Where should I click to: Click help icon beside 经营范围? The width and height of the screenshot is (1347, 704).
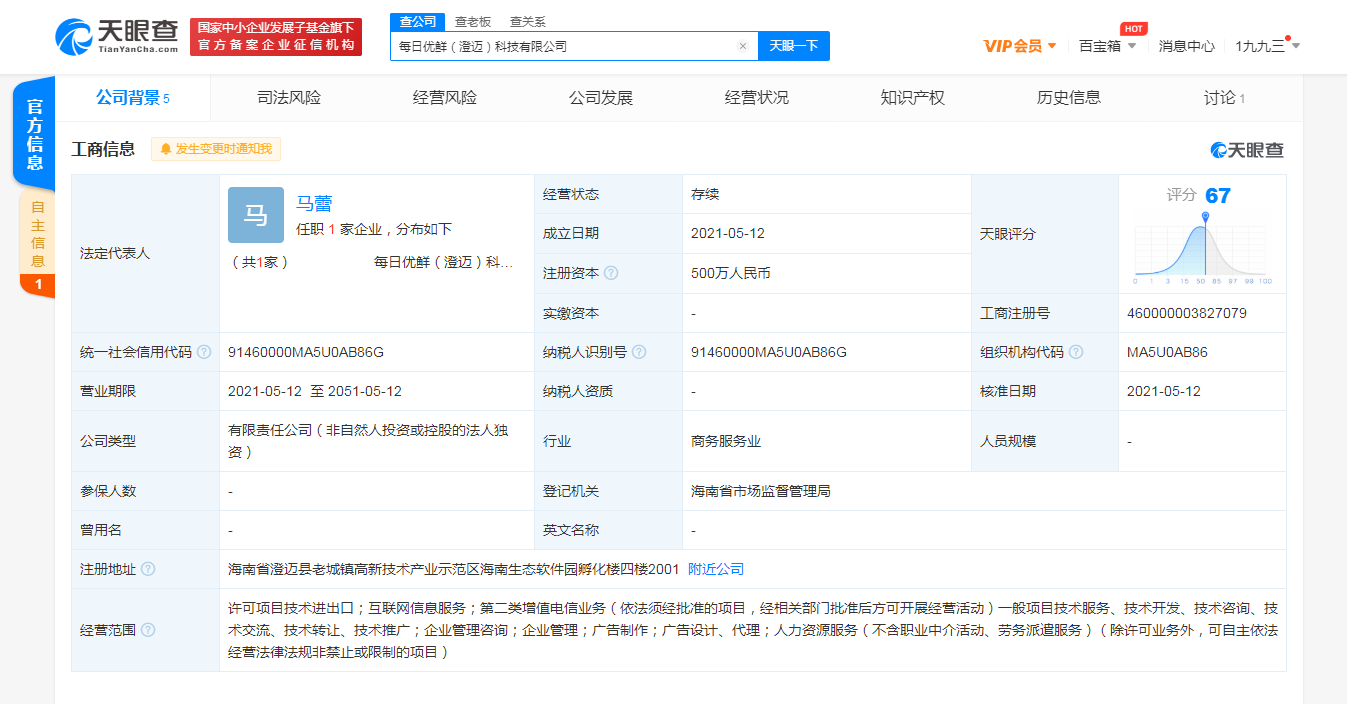pos(150,630)
